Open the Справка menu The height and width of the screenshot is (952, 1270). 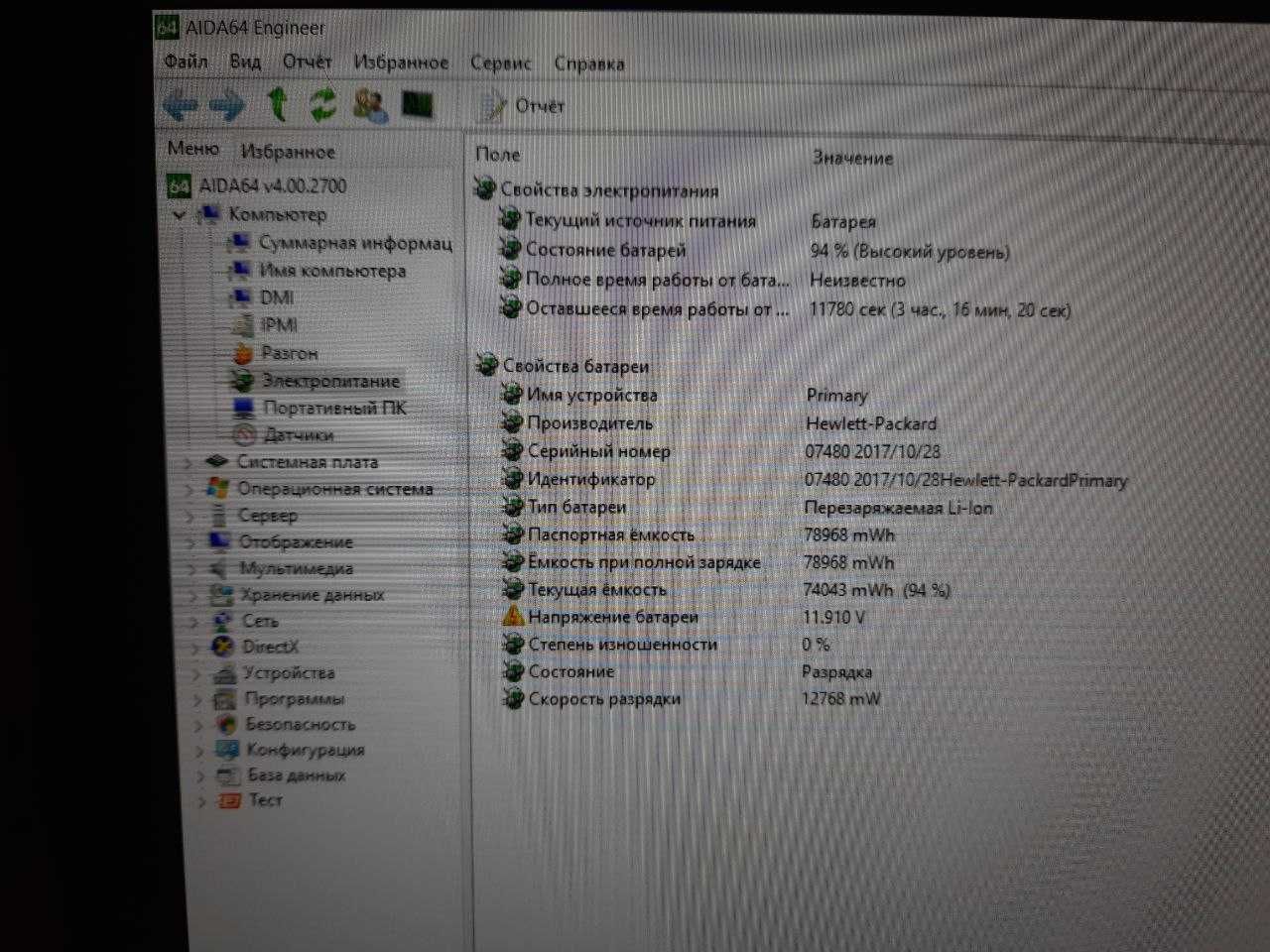(x=588, y=64)
